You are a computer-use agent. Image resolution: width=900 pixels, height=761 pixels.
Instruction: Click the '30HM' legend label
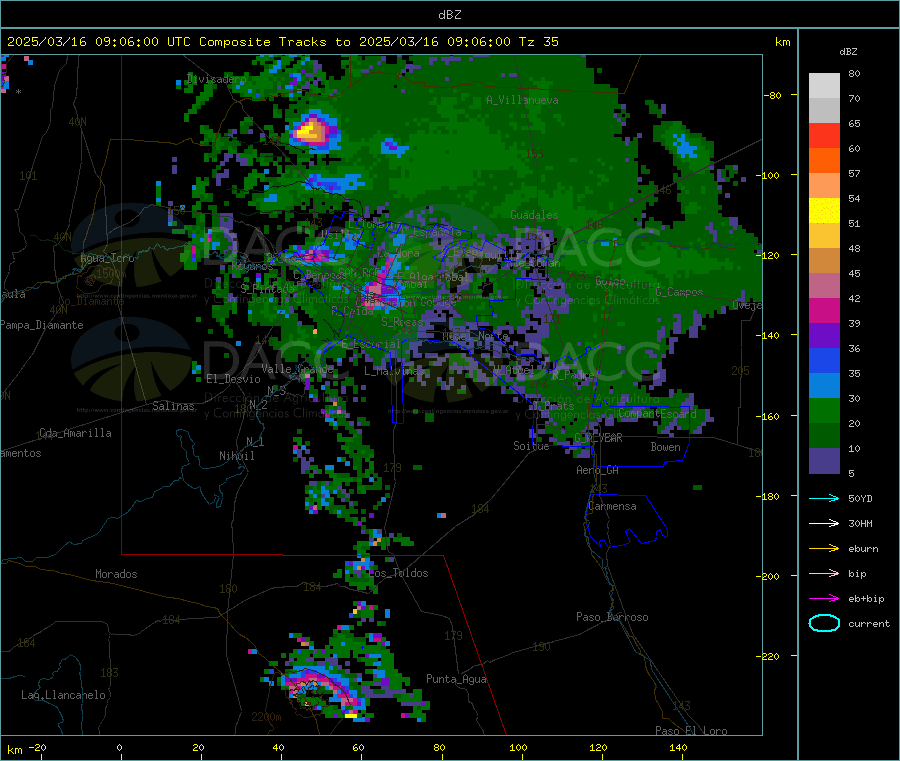pos(860,523)
